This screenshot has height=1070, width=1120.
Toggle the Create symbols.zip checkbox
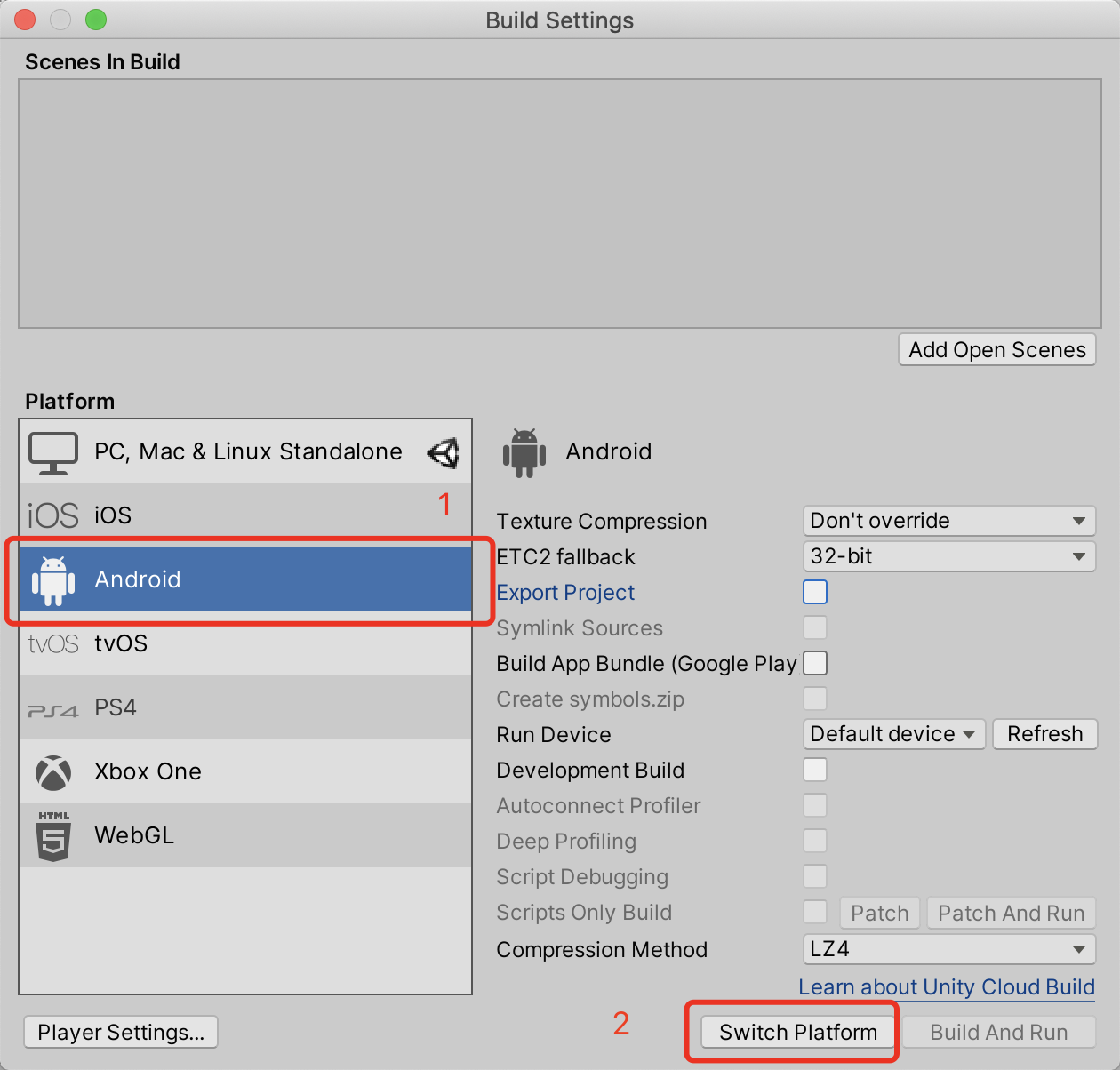tap(815, 699)
